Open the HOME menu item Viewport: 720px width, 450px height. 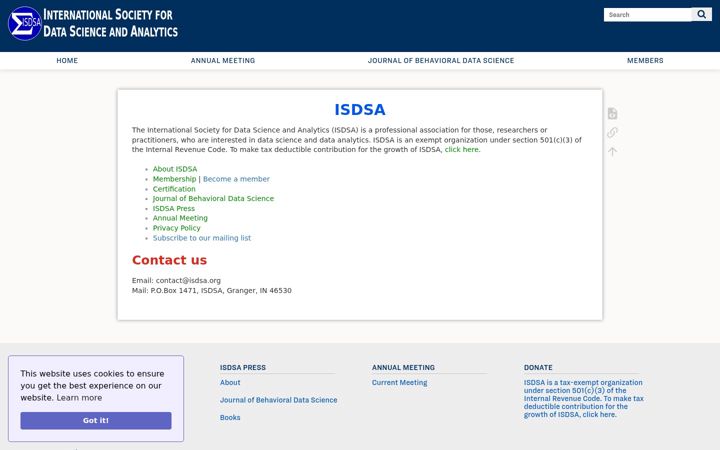tap(67, 61)
